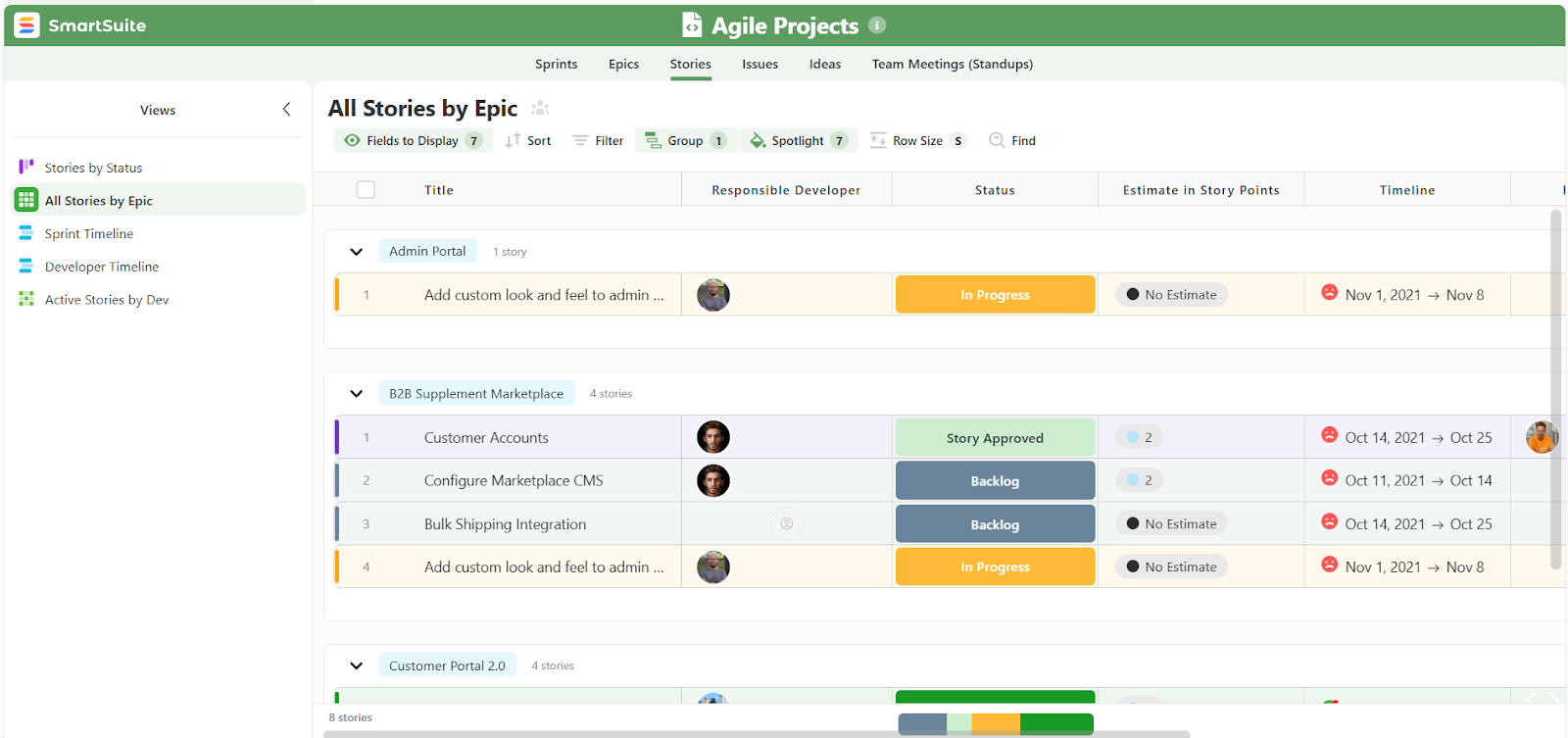The image size is (1568, 738).
Task: Click the Responsible Developer column header
Action: pyautogui.click(x=786, y=190)
